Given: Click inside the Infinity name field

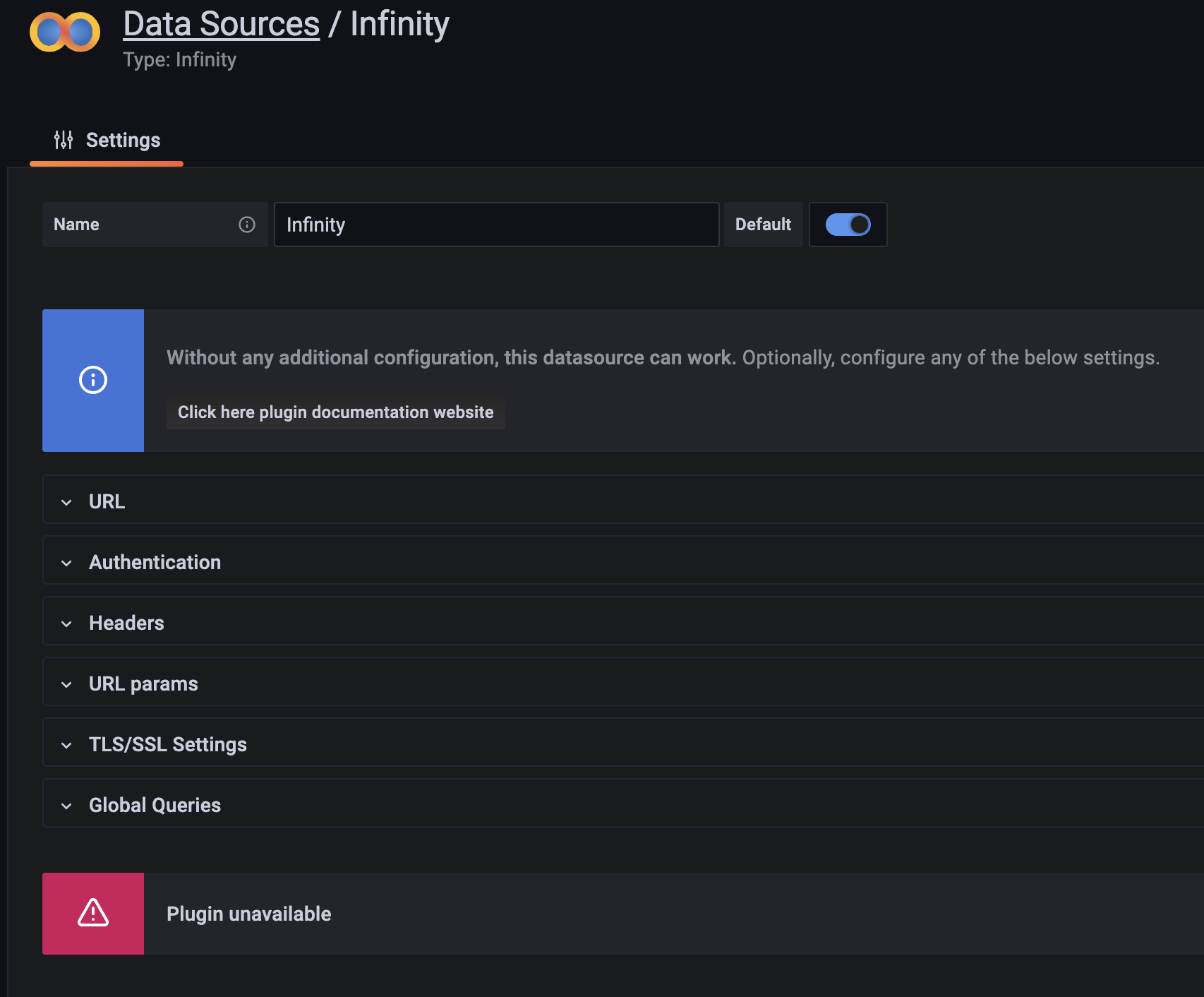Looking at the screenshot, I should click(x=494, y=225).
